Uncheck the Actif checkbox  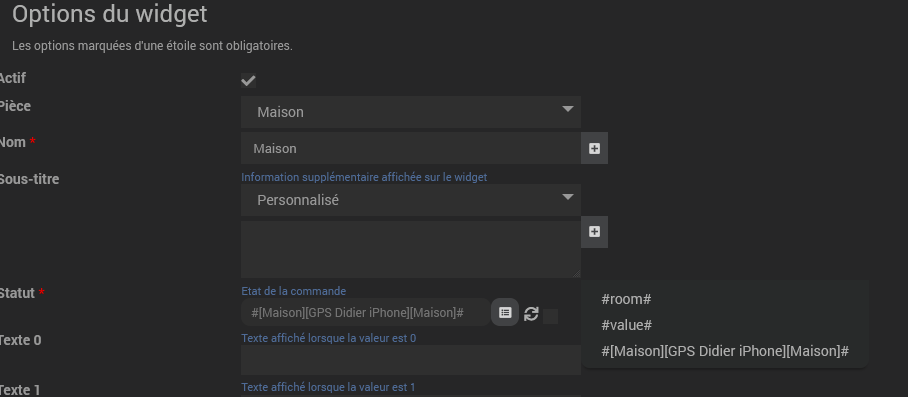pos(248,80)
